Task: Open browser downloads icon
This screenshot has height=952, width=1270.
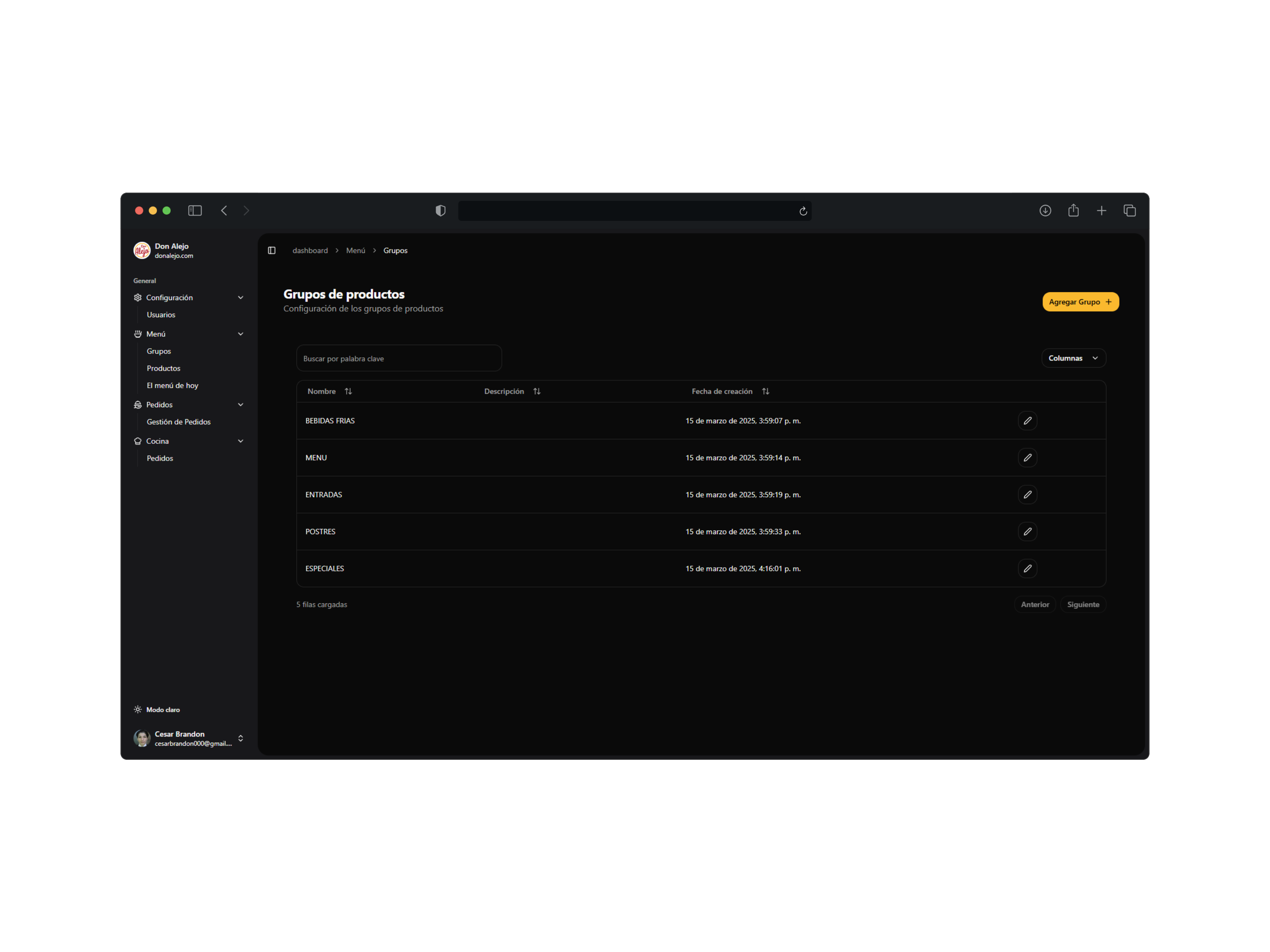Action: [x=1045, y=211]
